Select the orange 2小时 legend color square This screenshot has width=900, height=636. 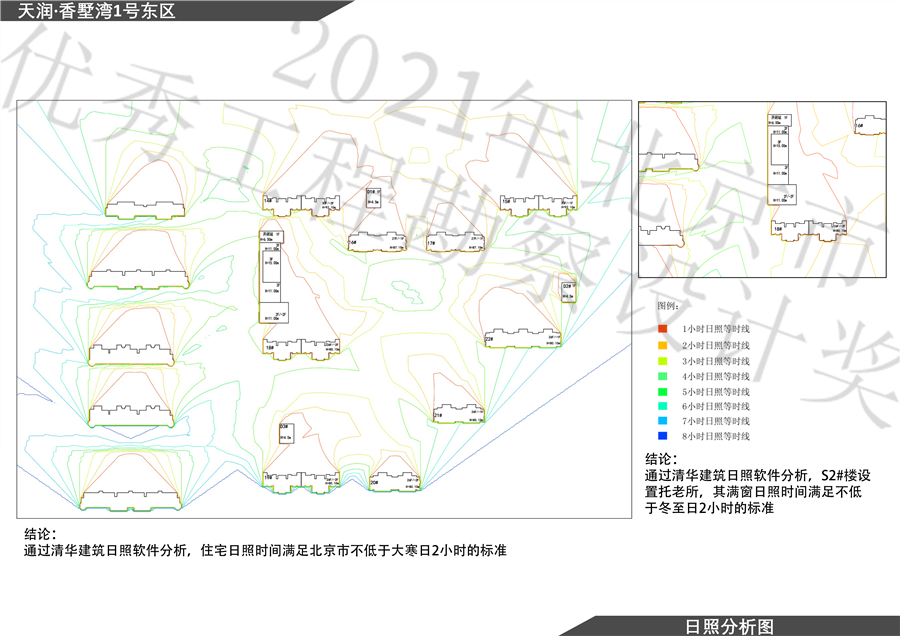point(661,344)
